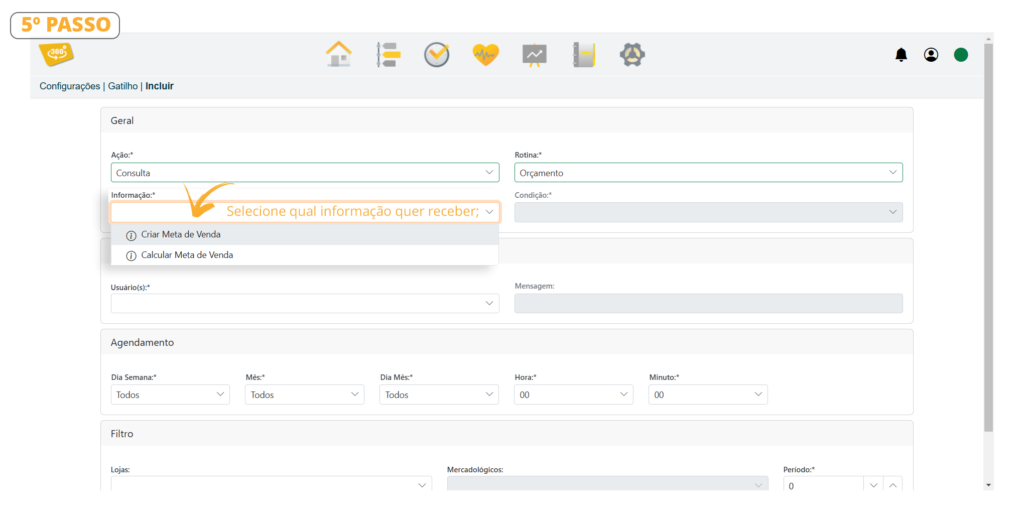
Task: Increase Período with up arrow
Action: pyautogui.click(x=893, y=484)
